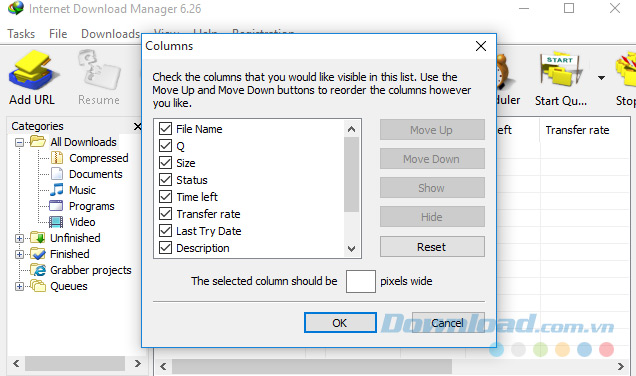
Task: Click Categories panel scroll right arrow
Action: [138, 363]
